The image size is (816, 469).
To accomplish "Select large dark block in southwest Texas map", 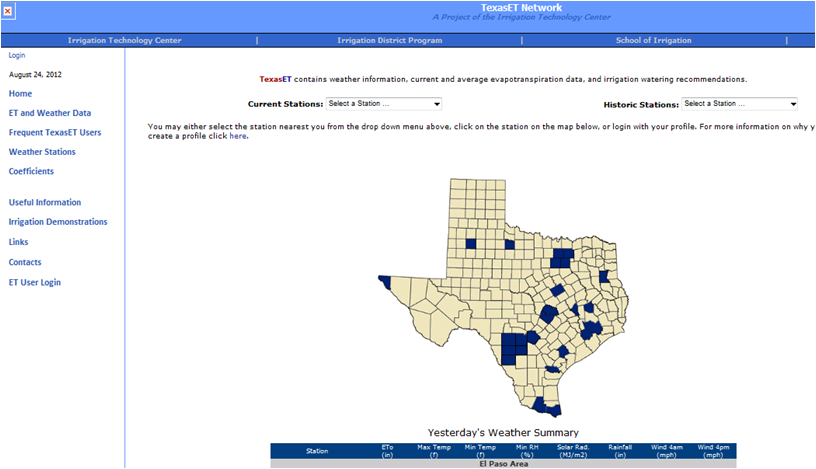I will tap(514, 349).
